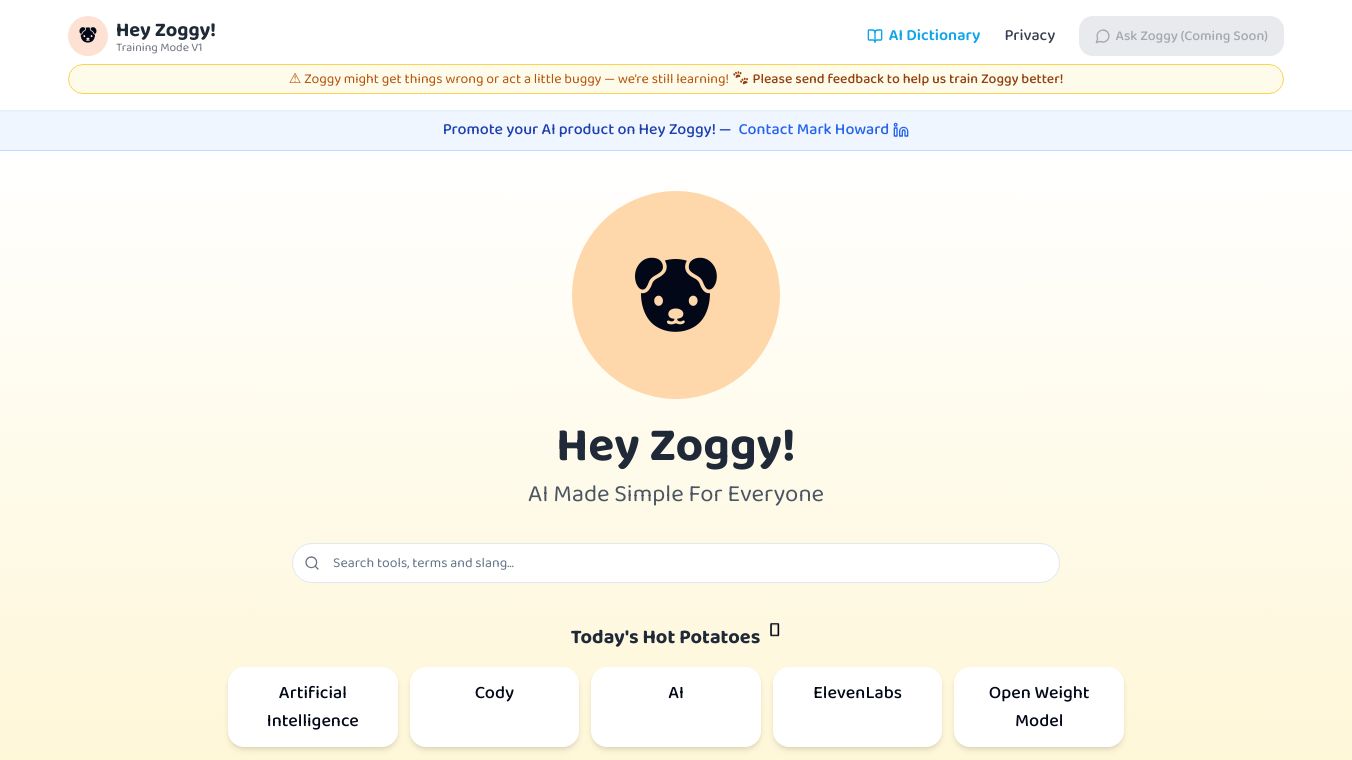Screen dimensions: 1352x760
Task: Click the book icon beside AI Dictionary
Action: 875,36
